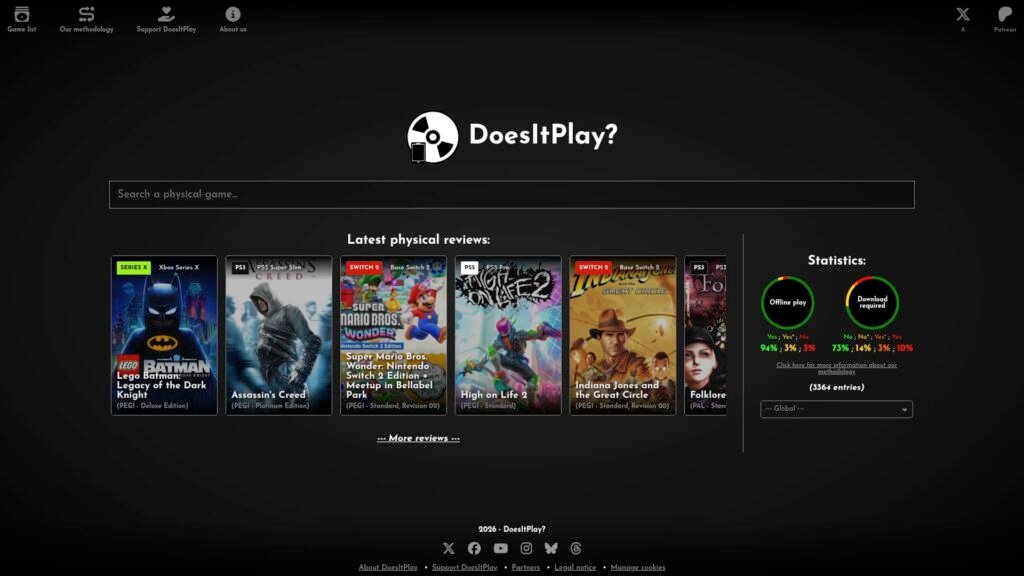Click the Offline play statistics ring
1024x576 pixels.
tap(788, 302)
